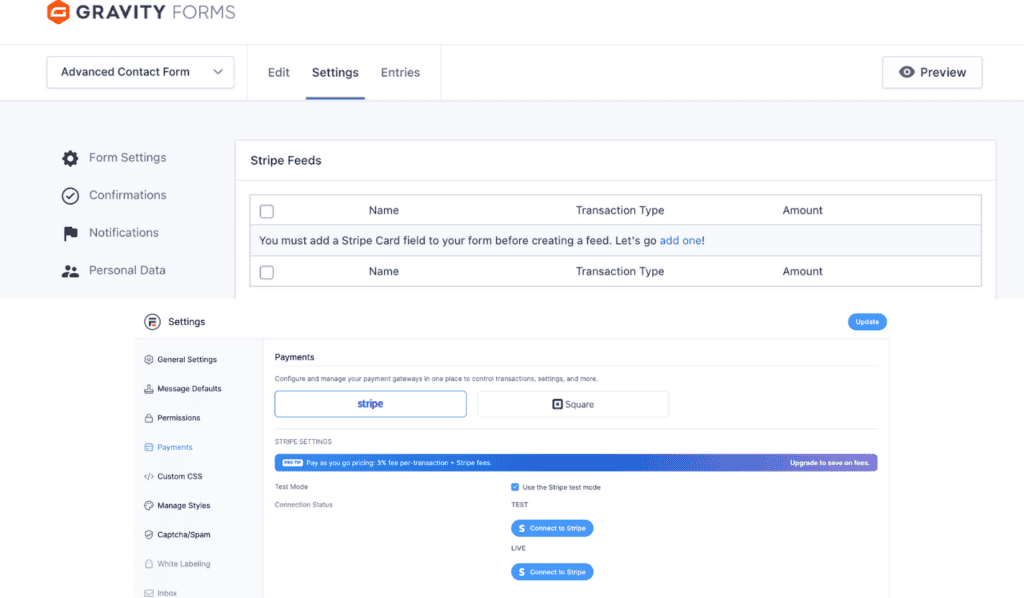This screenshot has width=1024, height=598.
Task: Open the Advanced Contact Form dropdown
Action: [x=140, y=72]
